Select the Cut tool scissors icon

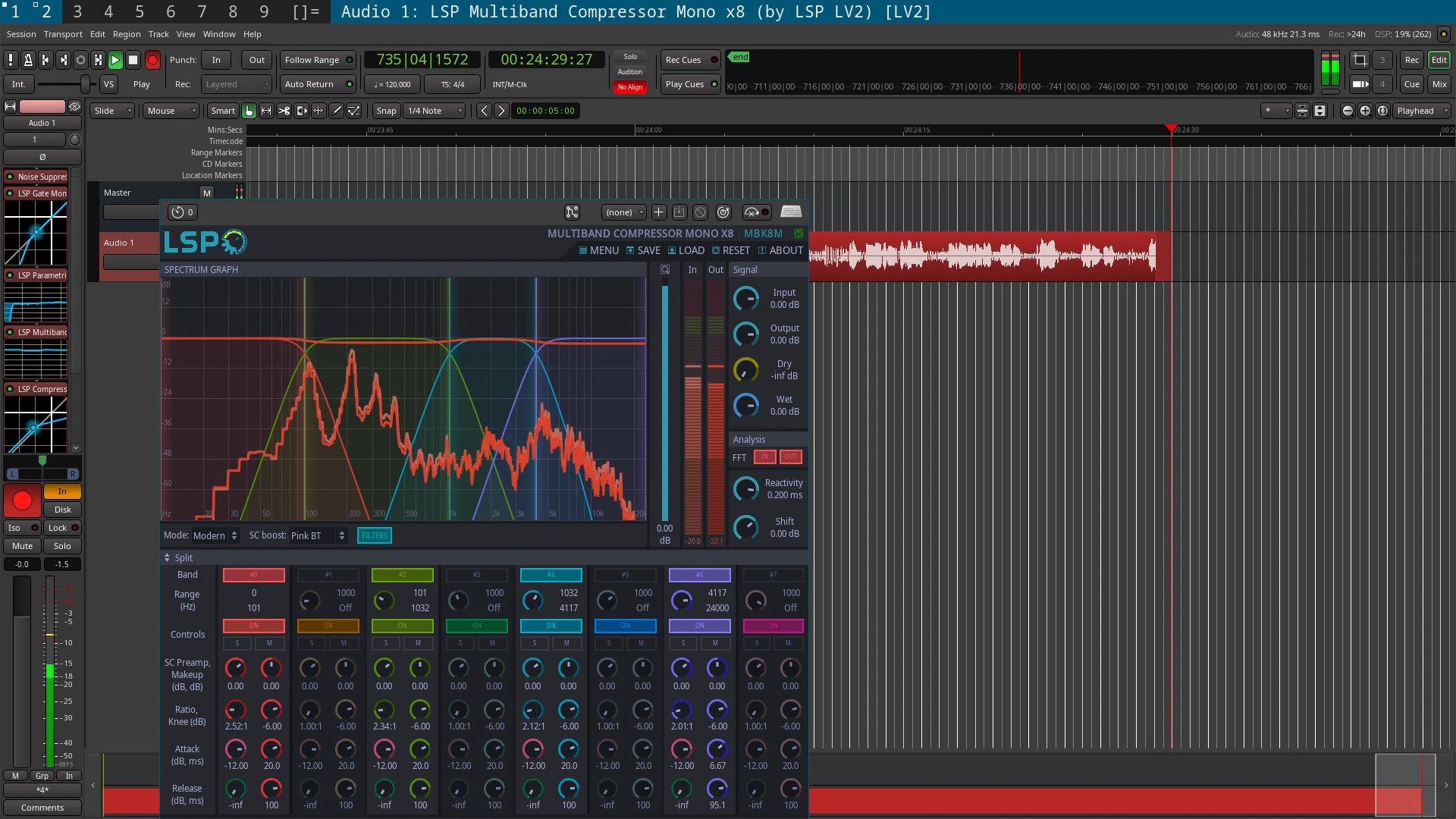coord(284,111)
